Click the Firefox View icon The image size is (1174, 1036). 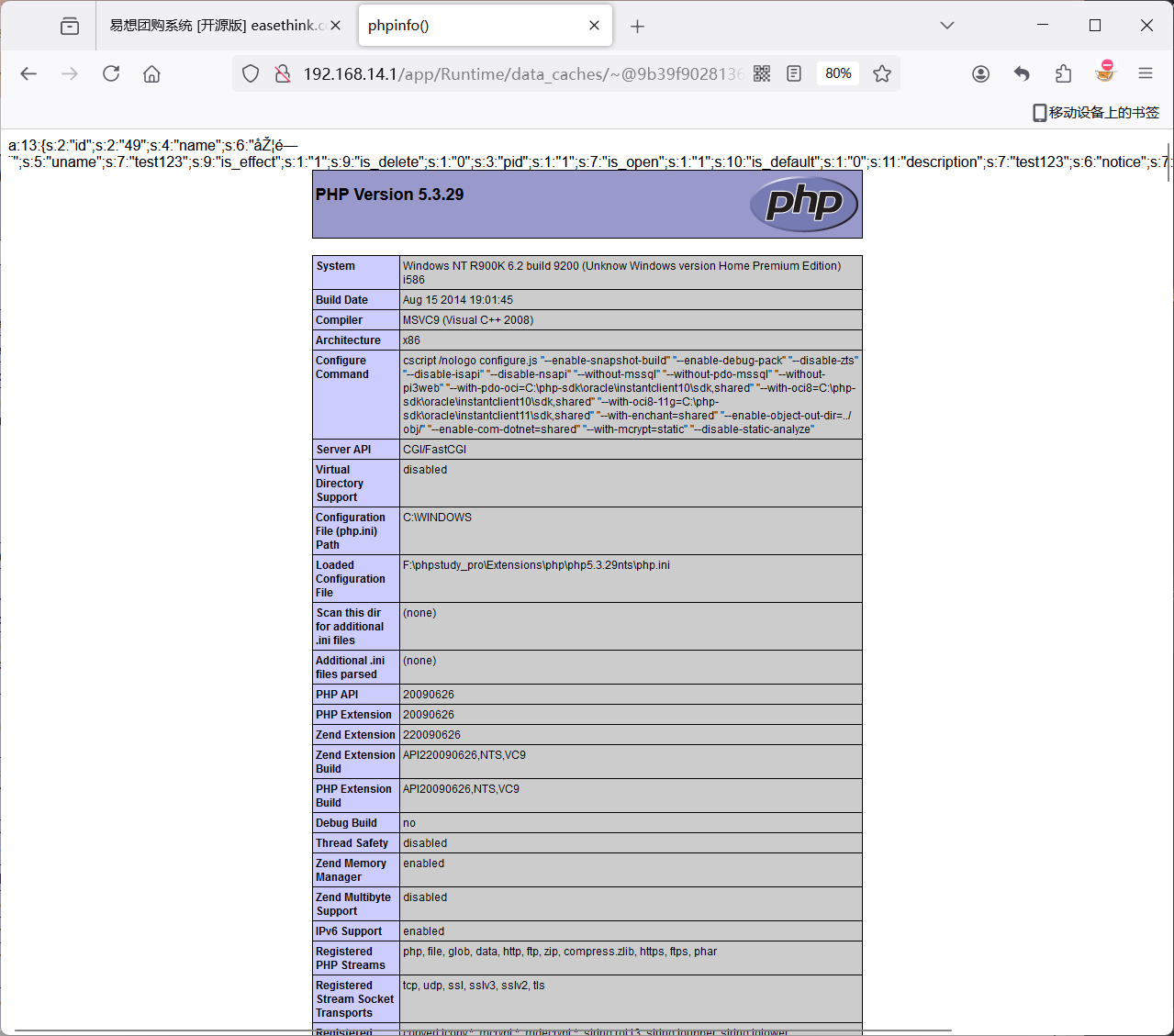(x=70, y=26)
